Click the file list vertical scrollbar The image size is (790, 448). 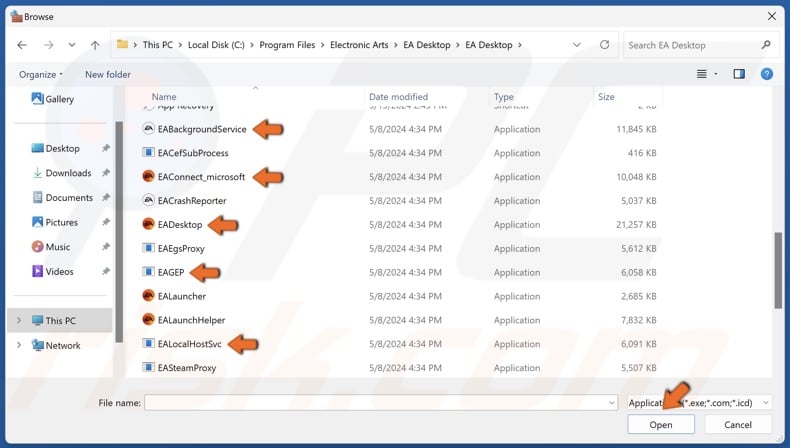(x=778, y=270)
